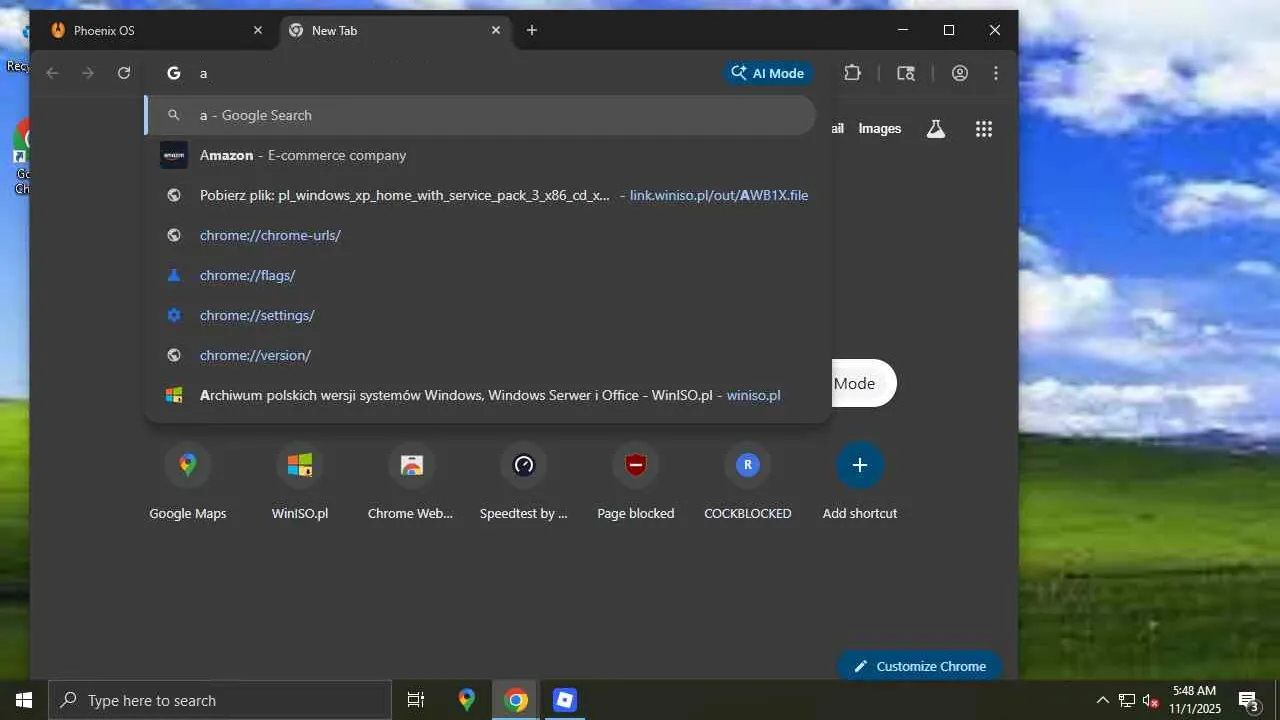This screenshot has width=1280, height=720.
Task: Show hidden system tray icons
Action: click(x=1103, y=700)
